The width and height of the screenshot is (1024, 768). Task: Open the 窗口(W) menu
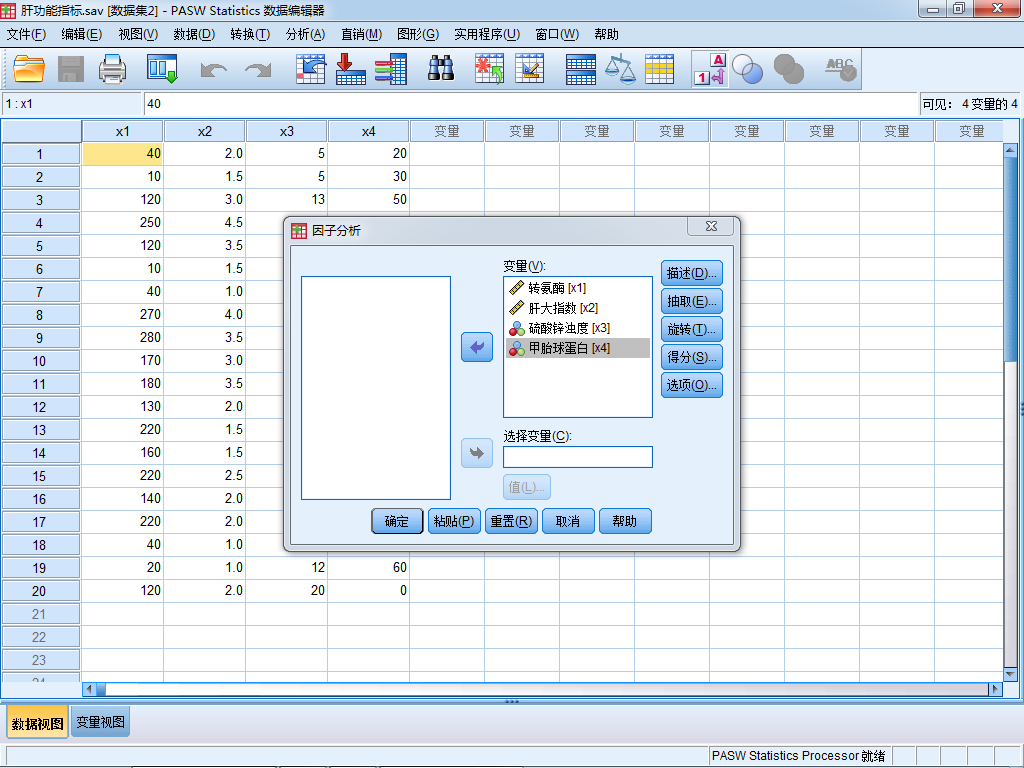tap(557, 34)
